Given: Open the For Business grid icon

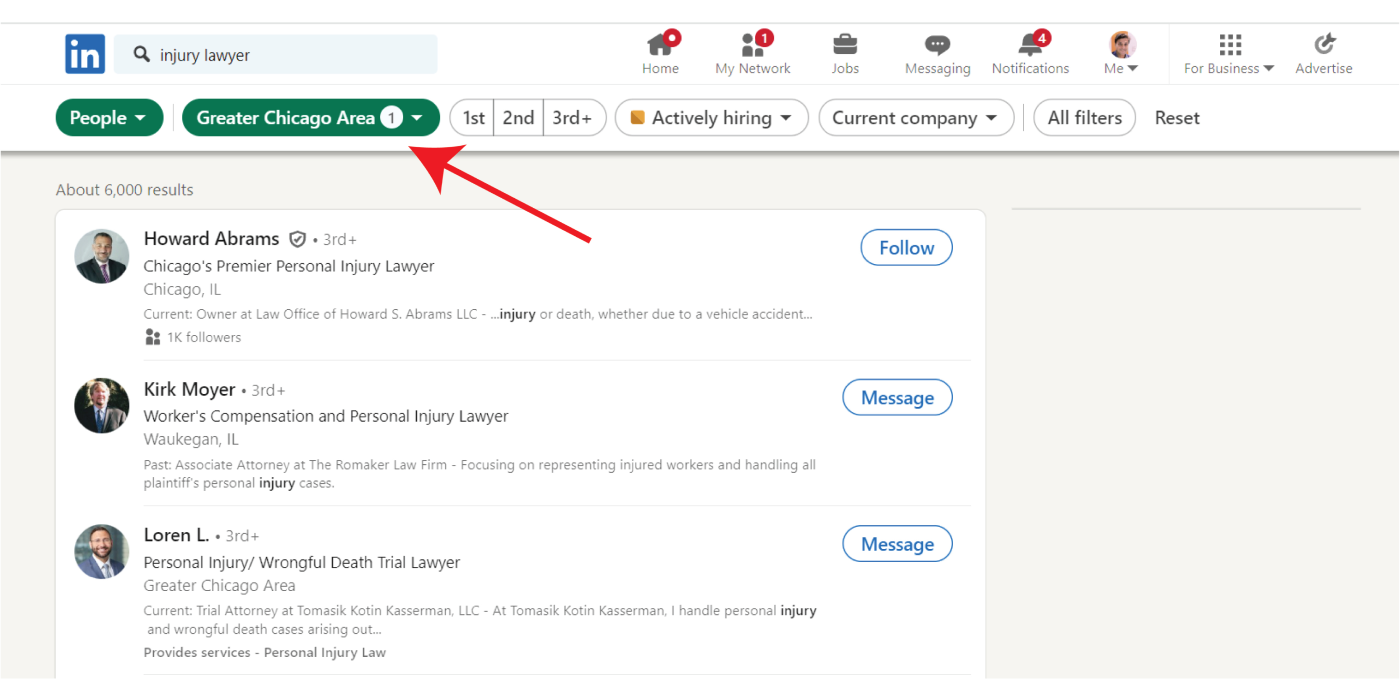Looking at the screenshot, I should [x=1230, y=44].
